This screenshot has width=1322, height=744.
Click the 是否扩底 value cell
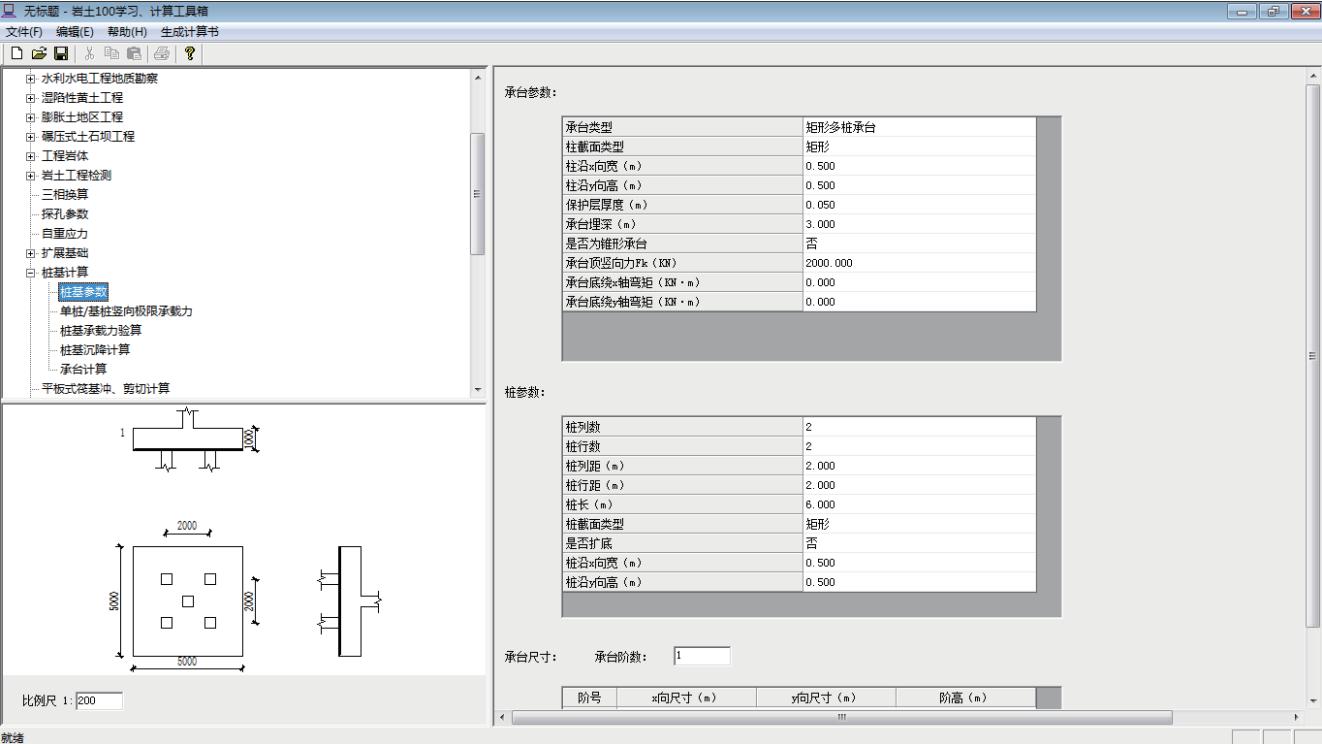pos(919,543)
